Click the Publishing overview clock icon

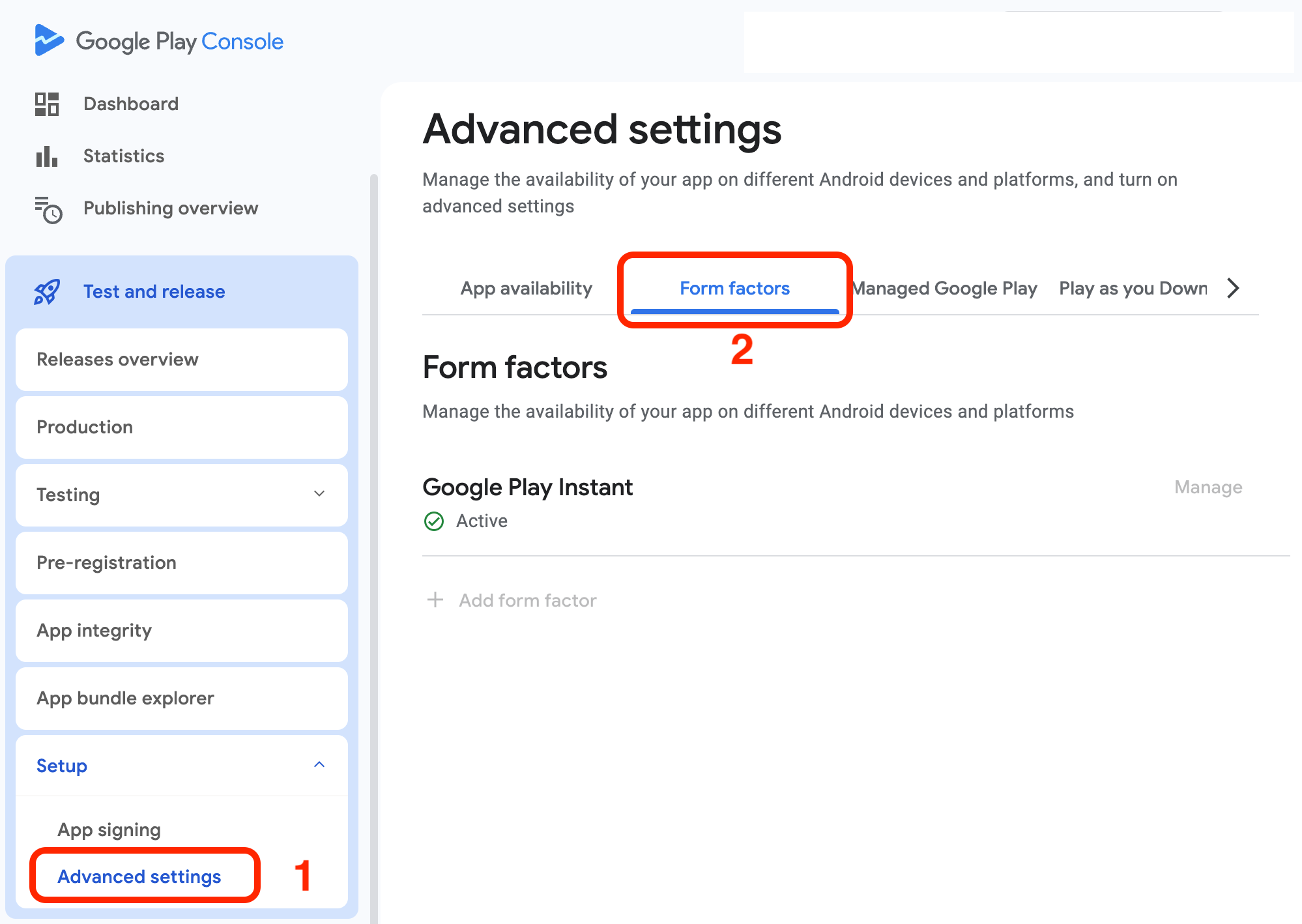point(48,210)
